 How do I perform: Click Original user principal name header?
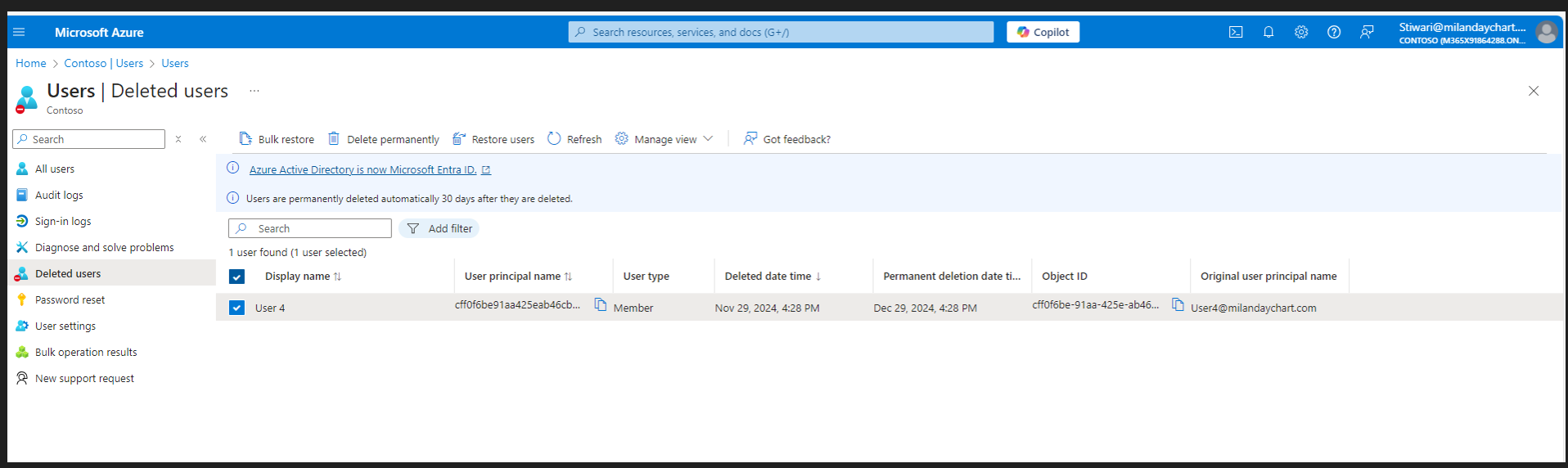click(x=1268, y=277)
